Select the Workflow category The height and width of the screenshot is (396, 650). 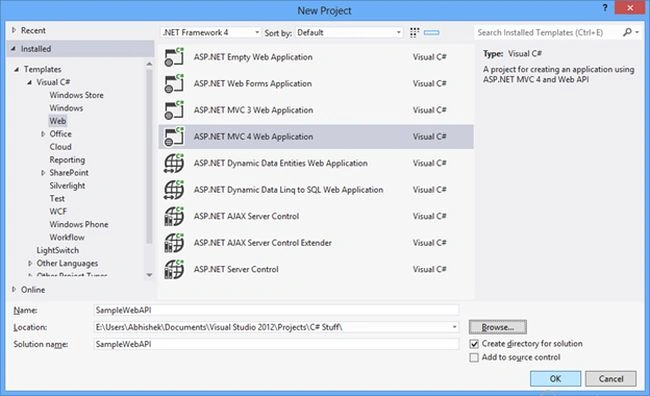[67, 237]
